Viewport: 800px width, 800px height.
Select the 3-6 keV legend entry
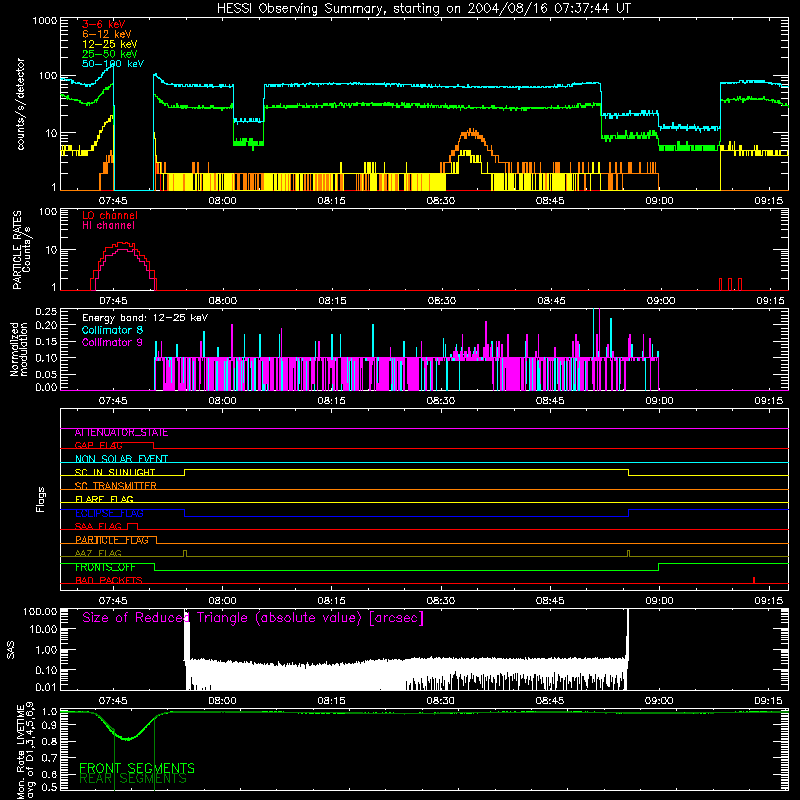[103, 24]
